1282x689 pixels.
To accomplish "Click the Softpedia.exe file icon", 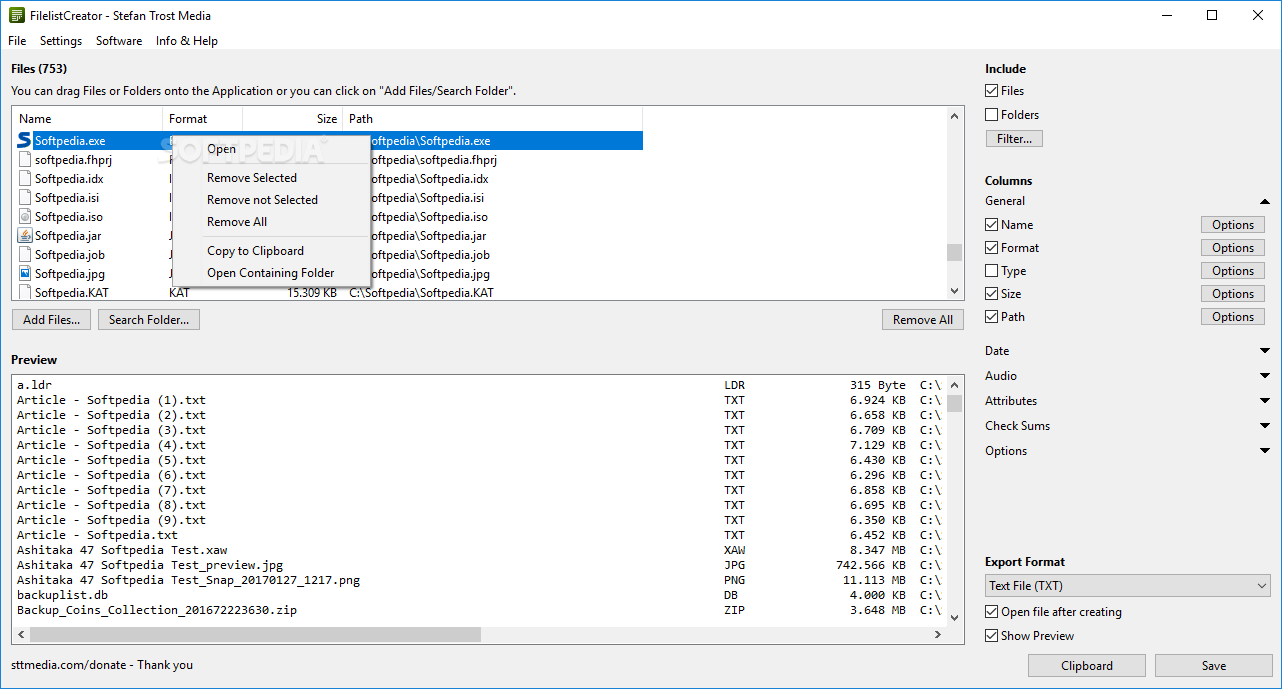I will click(x=24, y=141).
